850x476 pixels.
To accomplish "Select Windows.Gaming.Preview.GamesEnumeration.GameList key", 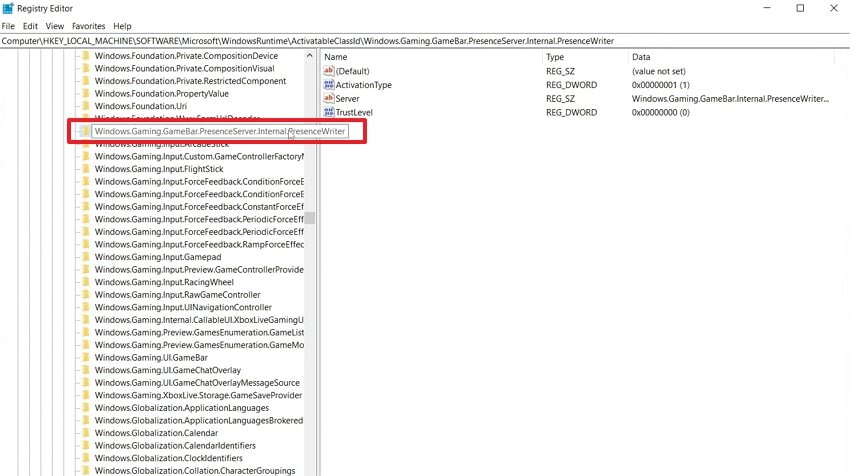I will click(x=199, y=332).
